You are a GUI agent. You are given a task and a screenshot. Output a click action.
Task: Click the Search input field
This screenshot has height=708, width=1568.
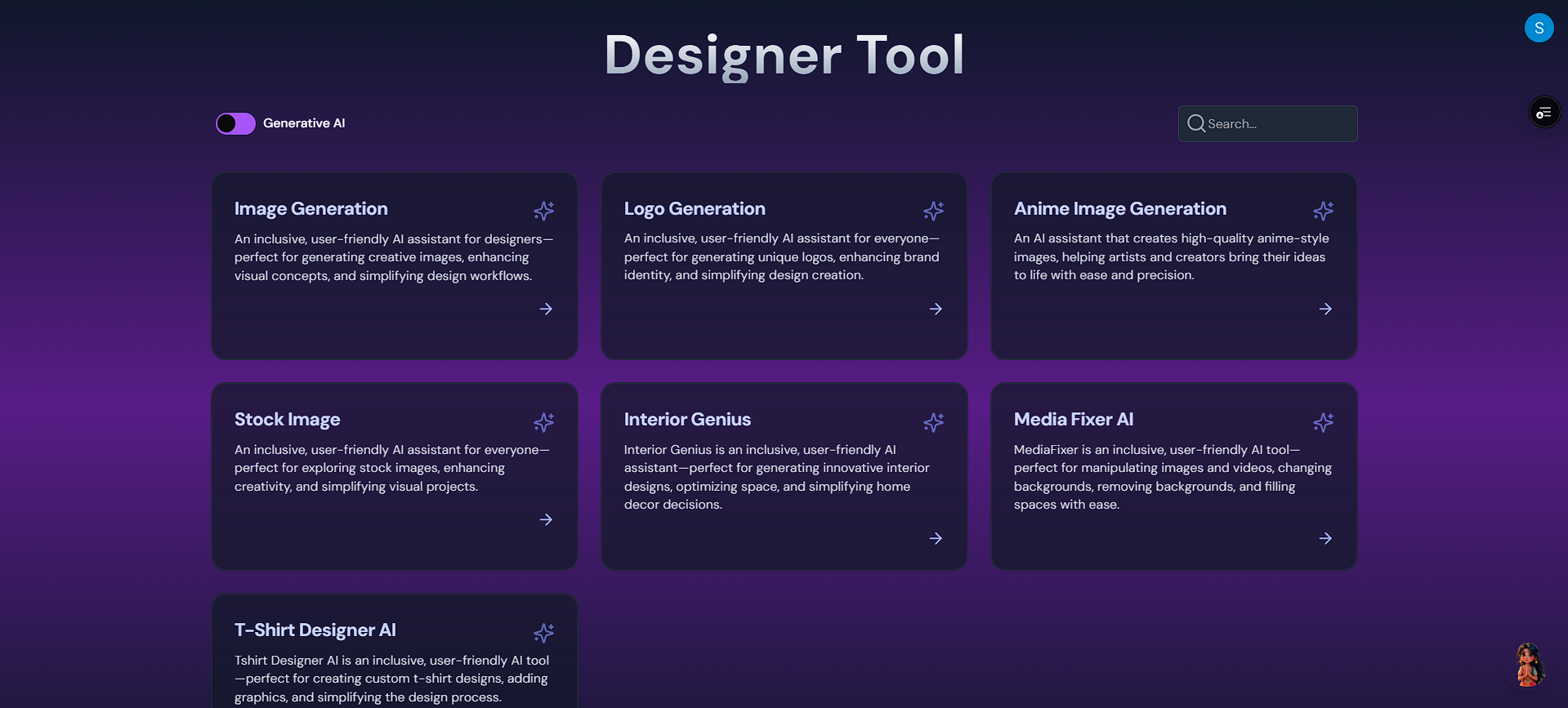point(1267,123)
